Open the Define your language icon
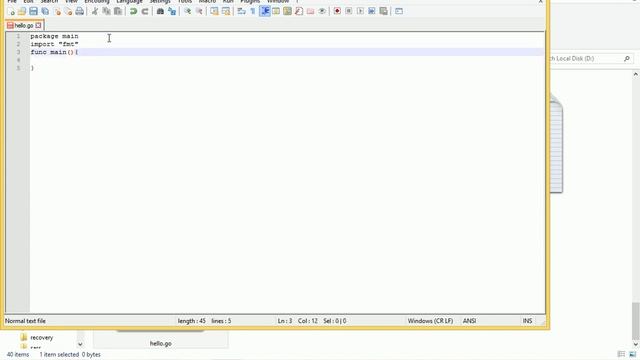Viewport: 640px width, 360px height. point(276,11)
